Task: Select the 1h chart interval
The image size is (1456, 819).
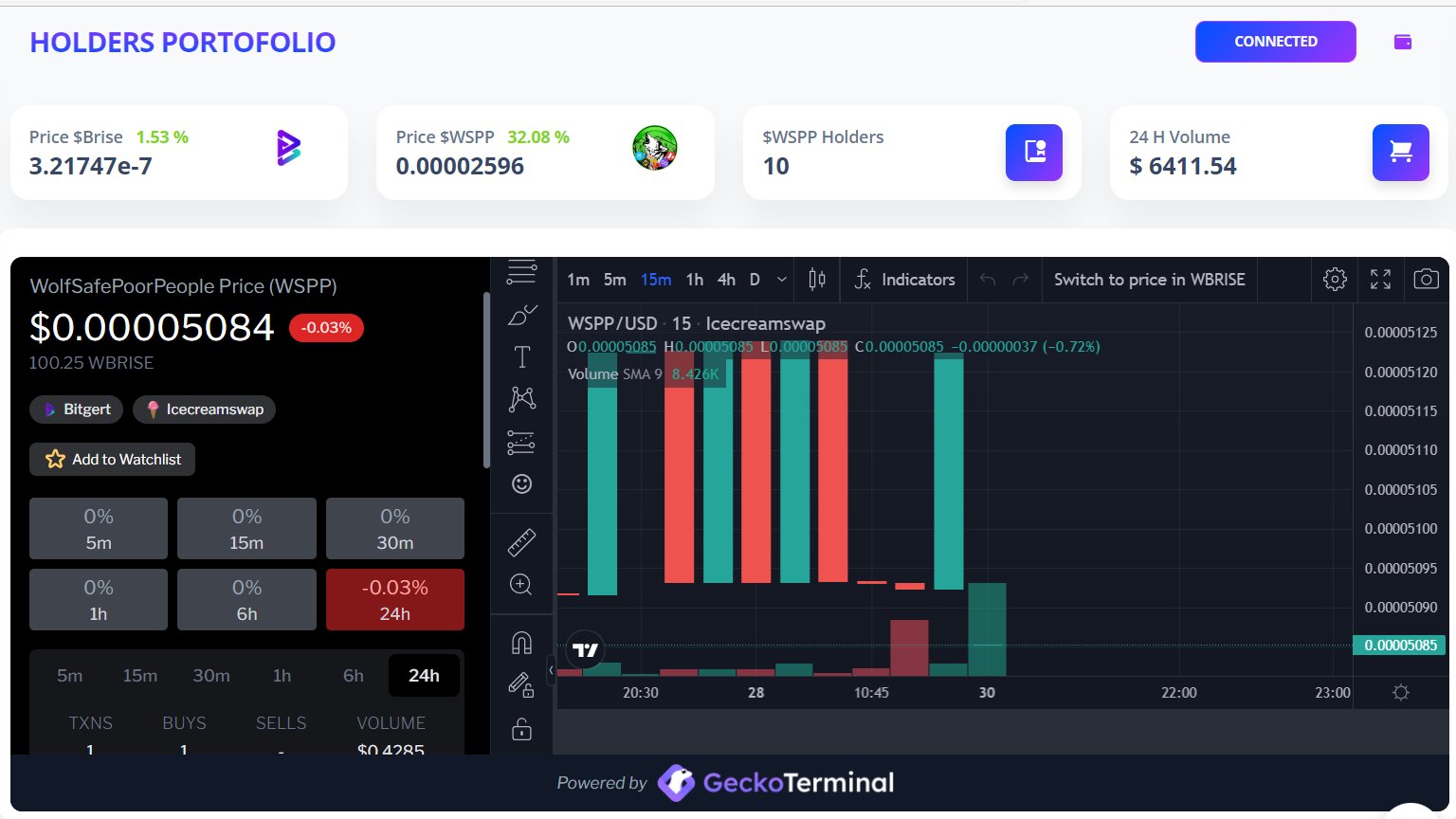Action: 695,280
